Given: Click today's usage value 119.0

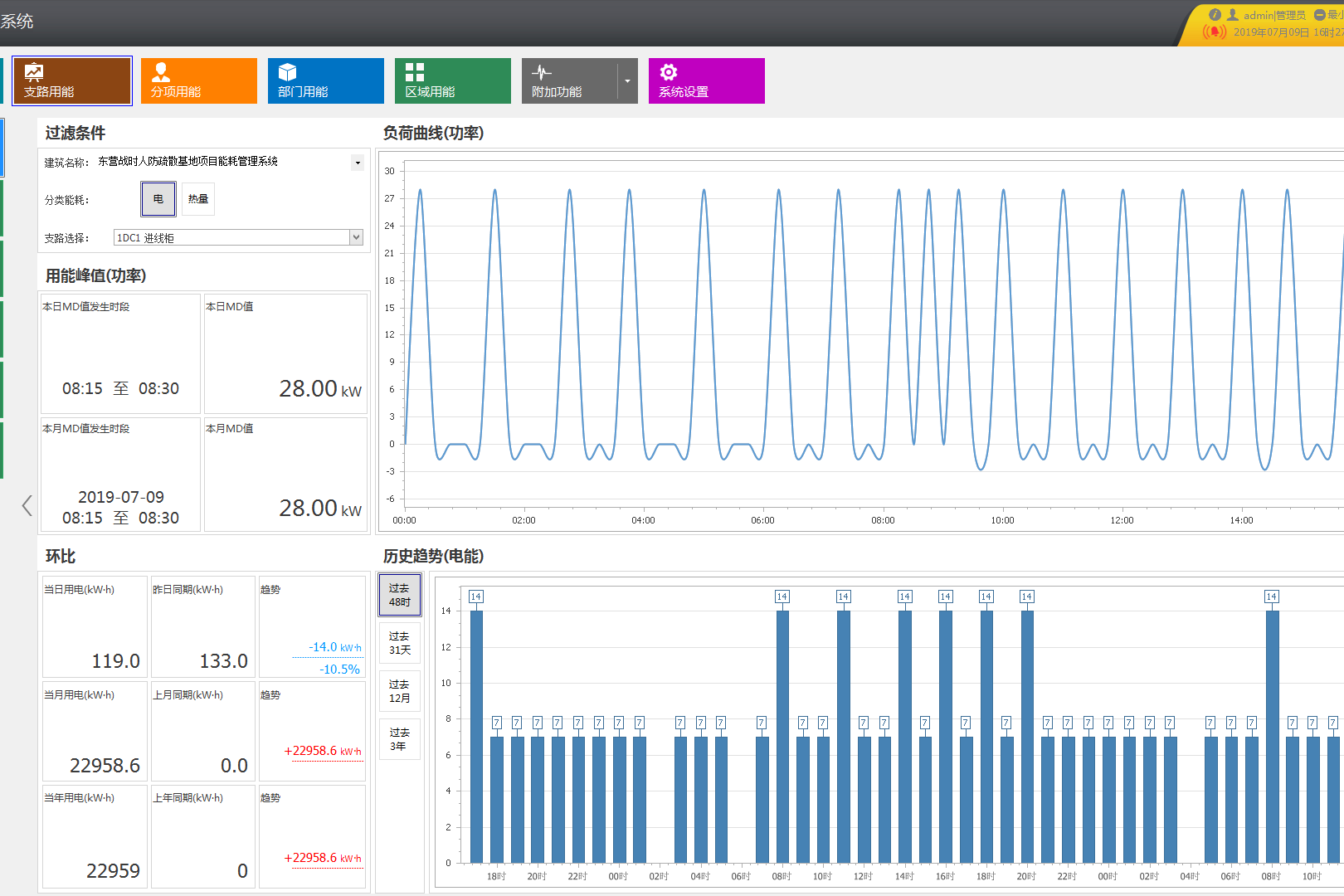Looking at the screenshot, I should point(115,661).
